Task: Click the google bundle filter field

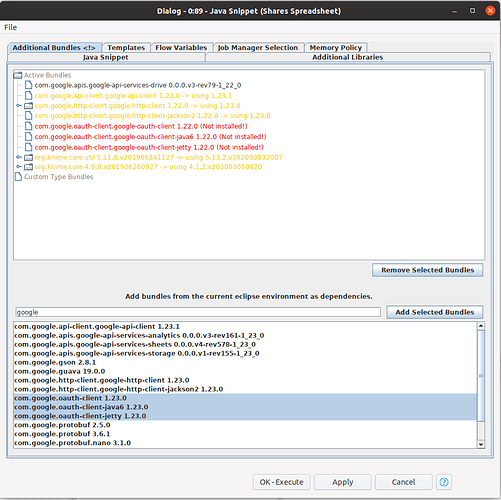Action: click(x=198, y=312)
